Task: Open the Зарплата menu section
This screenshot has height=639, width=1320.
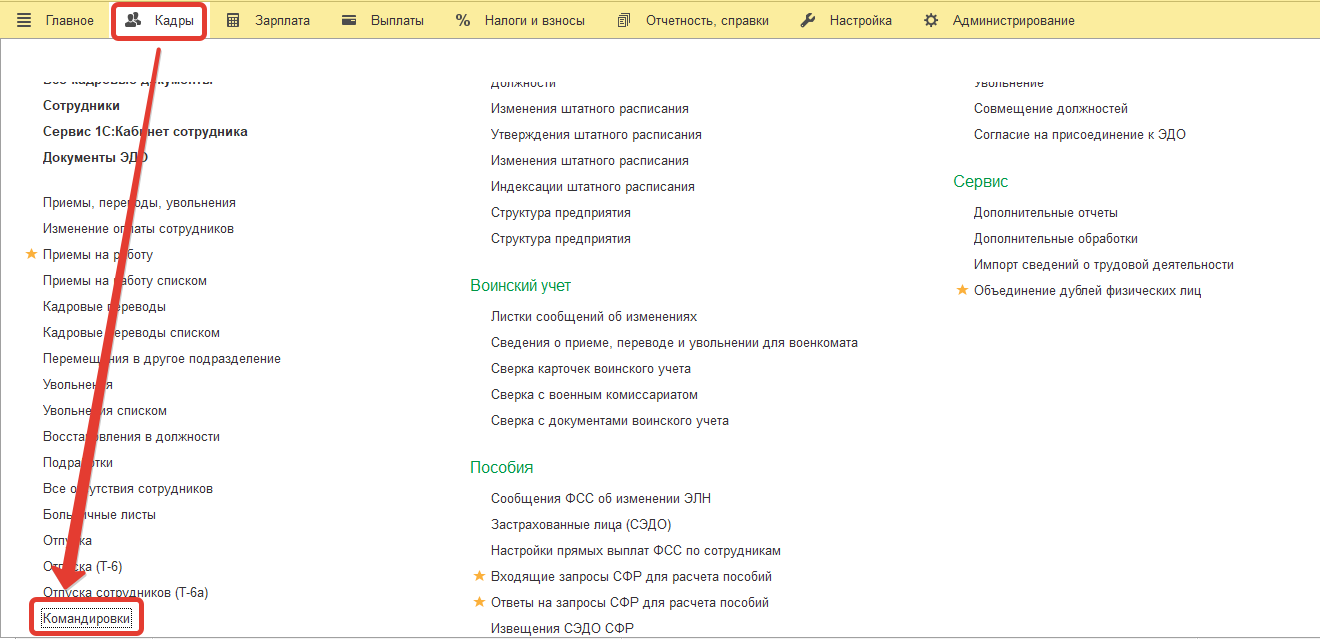Action: point(282,20)
